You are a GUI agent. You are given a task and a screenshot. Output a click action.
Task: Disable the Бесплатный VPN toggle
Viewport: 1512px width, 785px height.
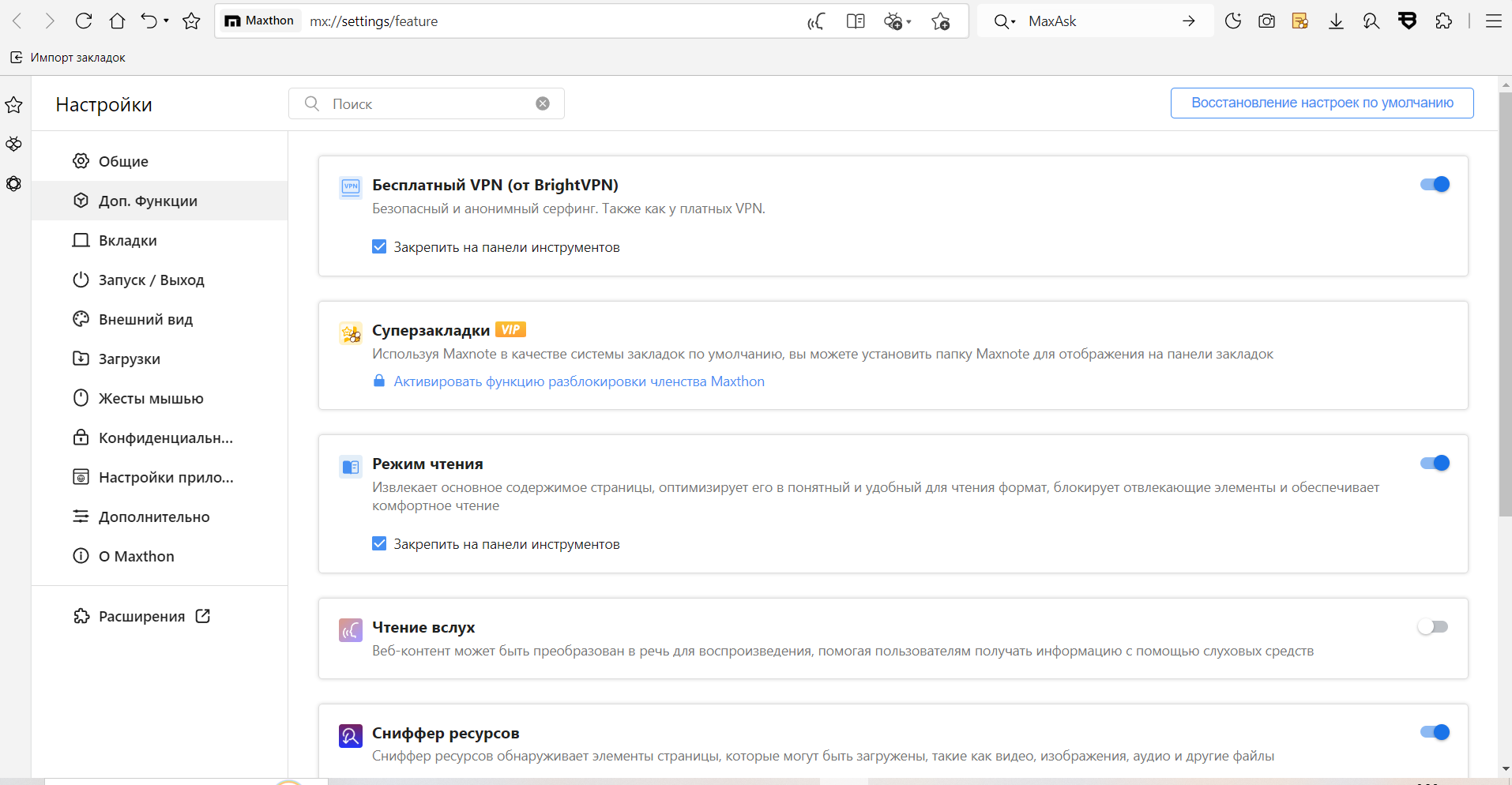click(1435, 184)
